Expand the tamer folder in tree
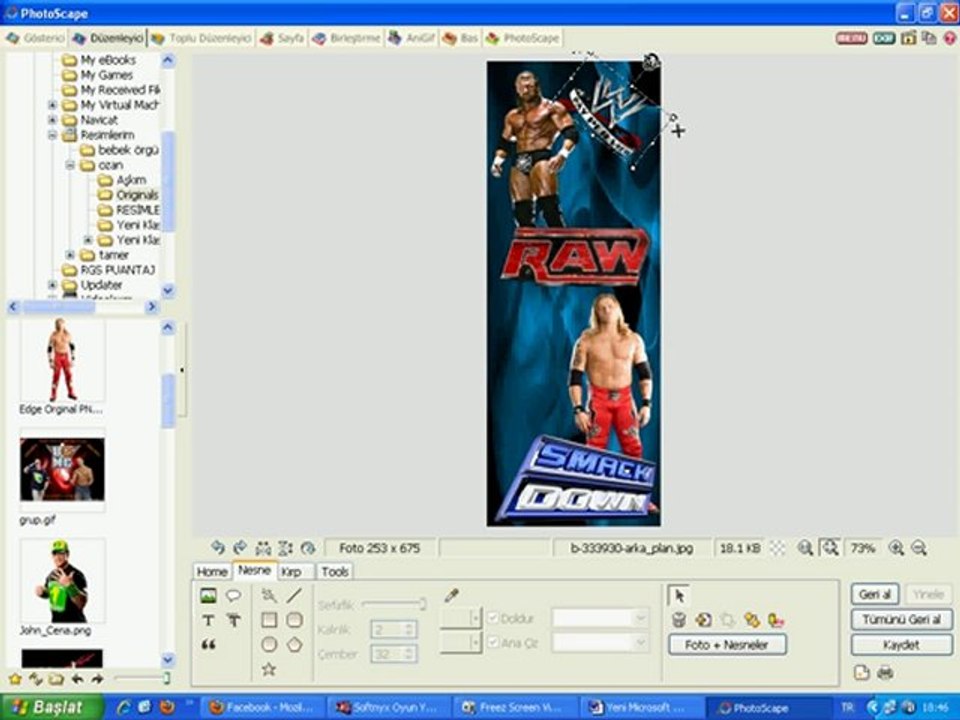The height and width of the screenshot is (720, 960). [x=70, y=255]
